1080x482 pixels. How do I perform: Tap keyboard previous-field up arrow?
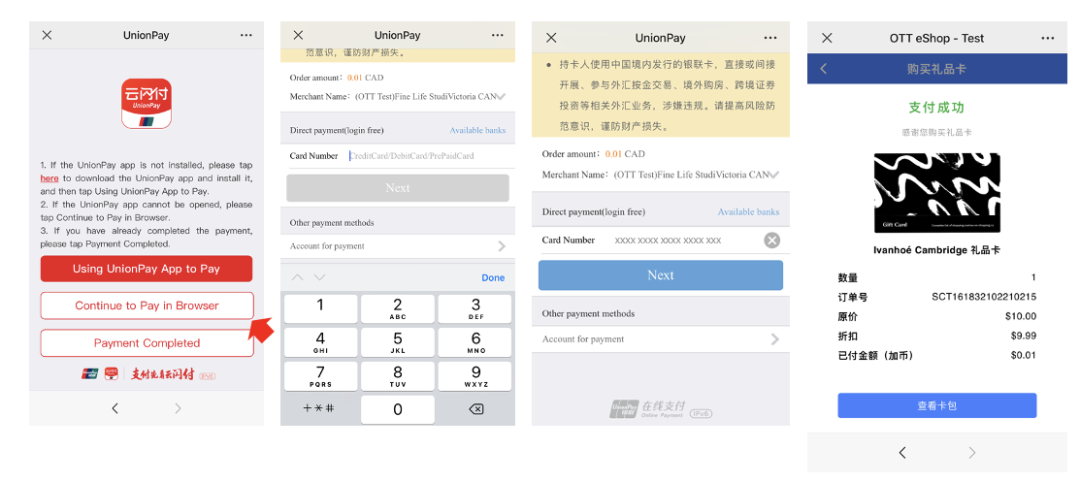click(x=298, y=277)
